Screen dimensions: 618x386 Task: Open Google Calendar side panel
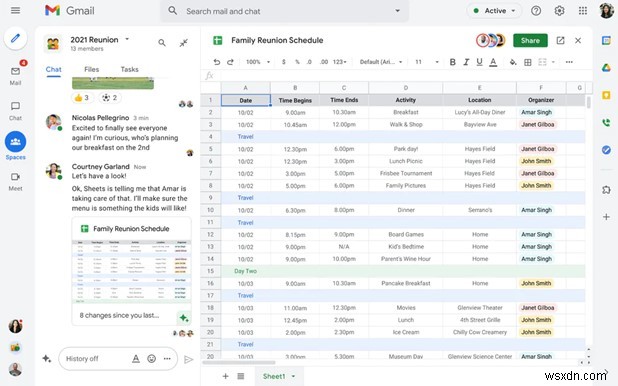coord(606,40)
